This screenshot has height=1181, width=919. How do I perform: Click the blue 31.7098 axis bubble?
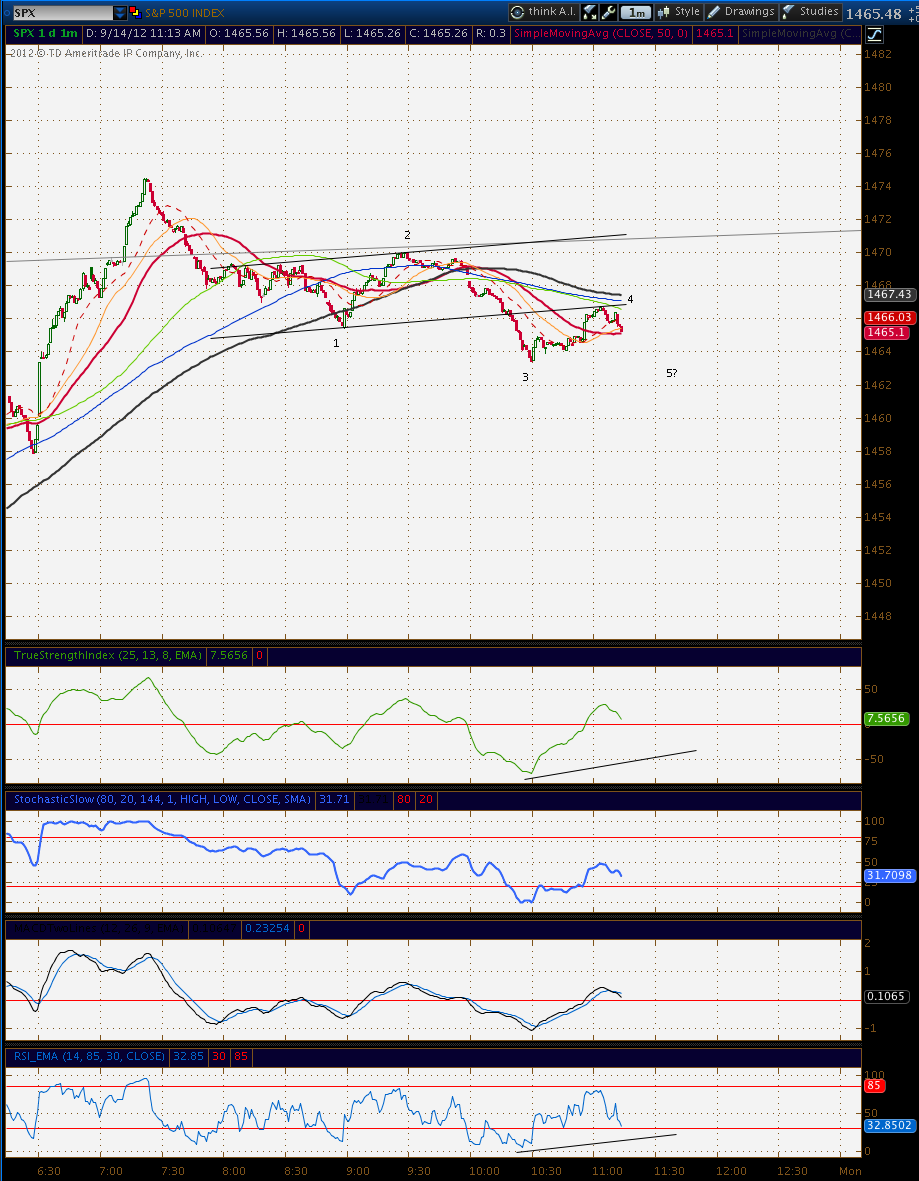889,876
